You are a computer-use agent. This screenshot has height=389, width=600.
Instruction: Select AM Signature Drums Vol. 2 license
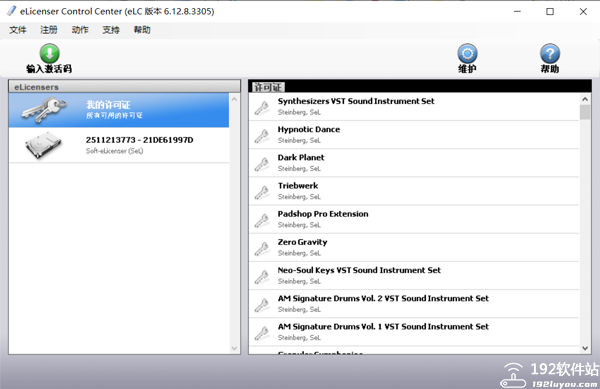pyautogui.click(x=414, y=304)
